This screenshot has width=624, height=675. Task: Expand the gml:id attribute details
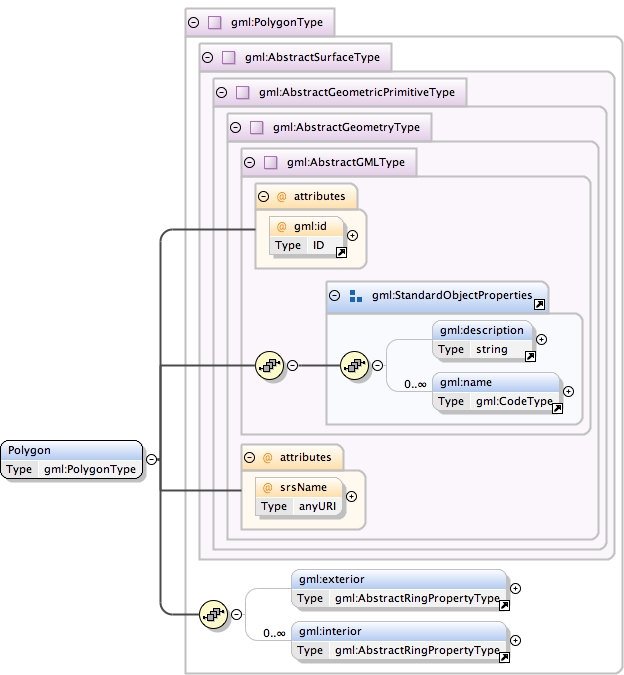click(x=352, y=235)
